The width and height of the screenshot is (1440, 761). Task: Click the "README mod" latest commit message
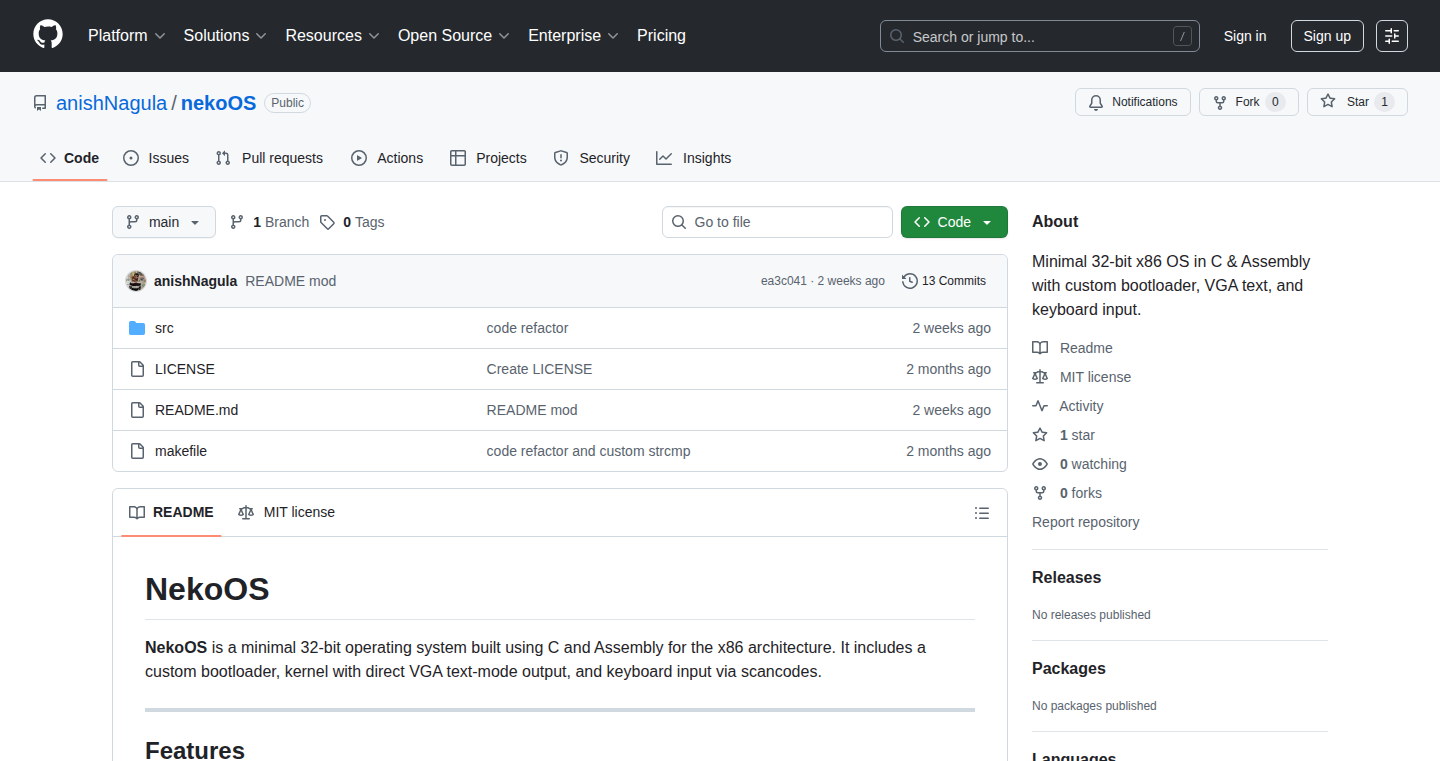pyautogui.click(x=291, y=281)
